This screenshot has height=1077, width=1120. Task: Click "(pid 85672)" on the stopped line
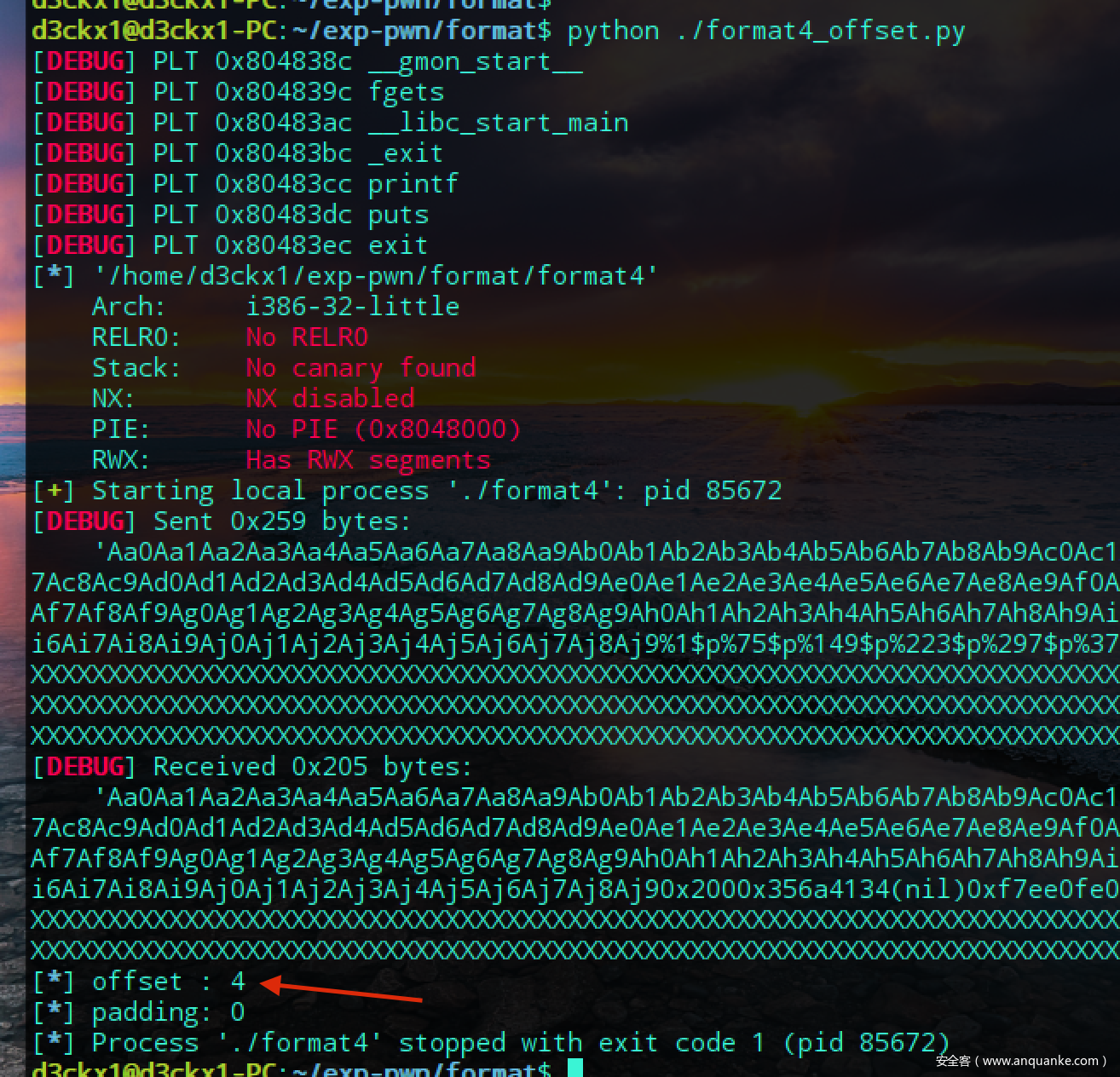pos(867,1044)
